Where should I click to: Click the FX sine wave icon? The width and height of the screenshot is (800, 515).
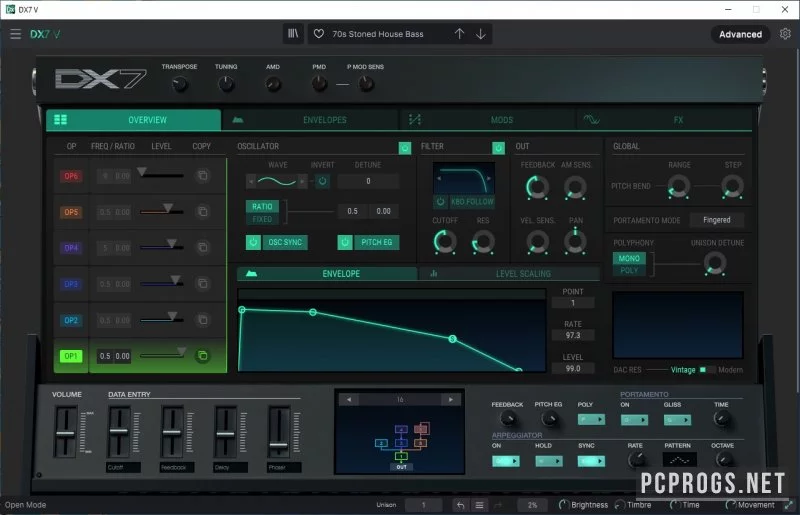[x=592, y=119]
